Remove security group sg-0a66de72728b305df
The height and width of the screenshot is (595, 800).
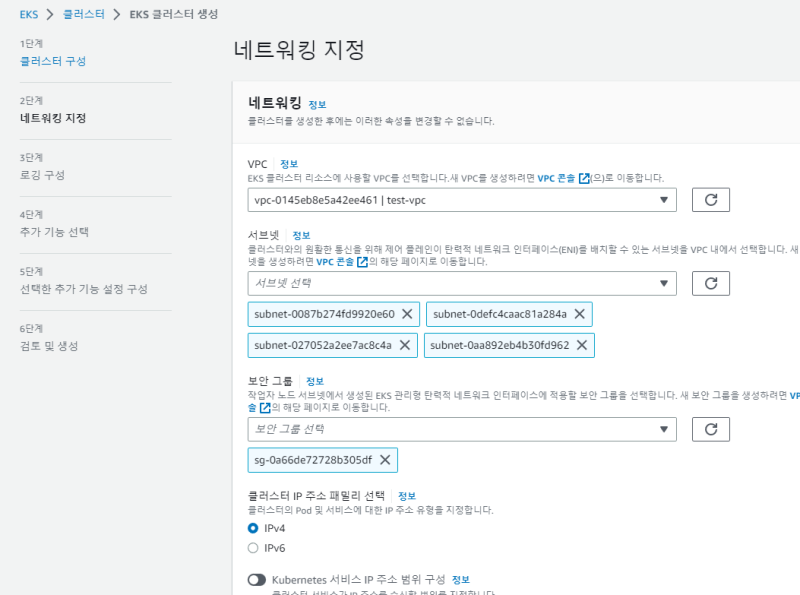coord(384,460)
